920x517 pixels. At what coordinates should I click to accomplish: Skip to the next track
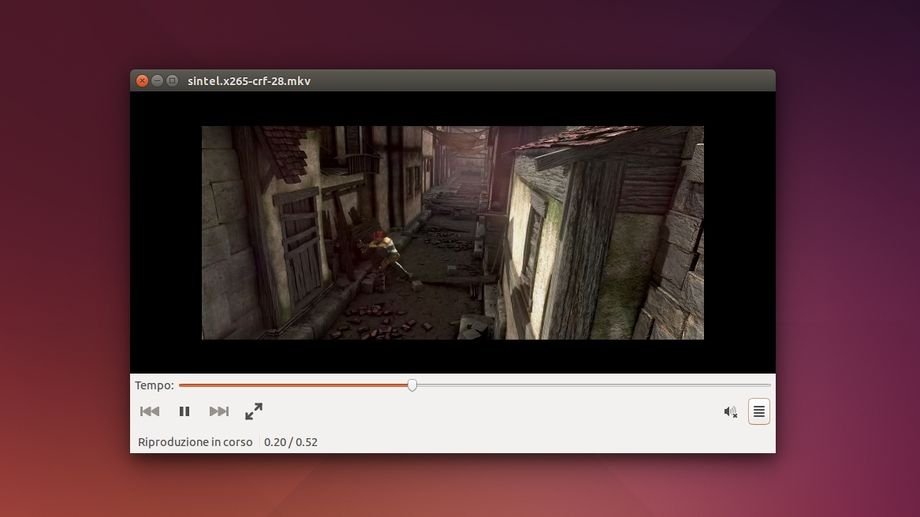[219, 411]
